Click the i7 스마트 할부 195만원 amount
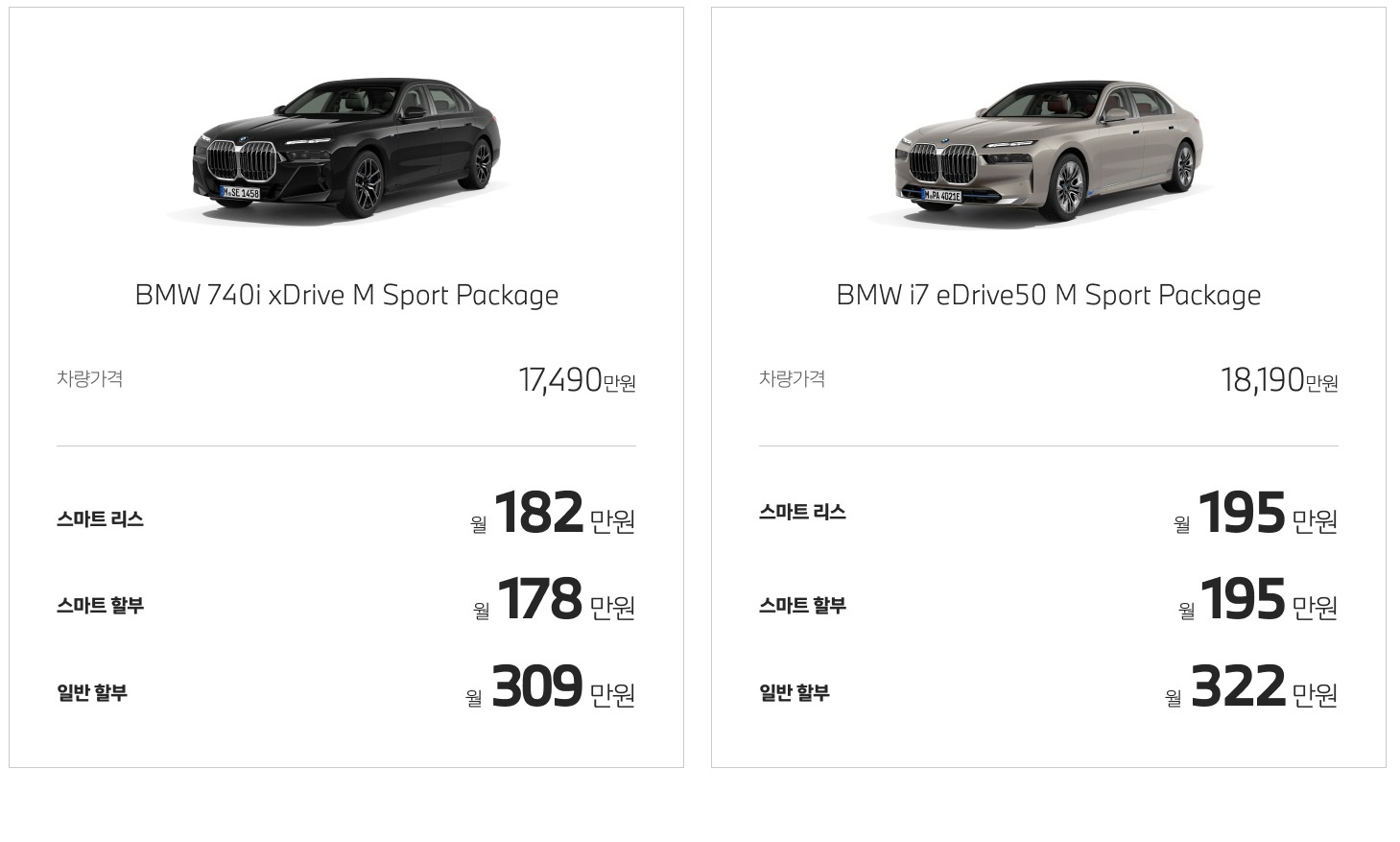Image resolution: width=1400 pixels, height=842 pixels. [1258, 600]
